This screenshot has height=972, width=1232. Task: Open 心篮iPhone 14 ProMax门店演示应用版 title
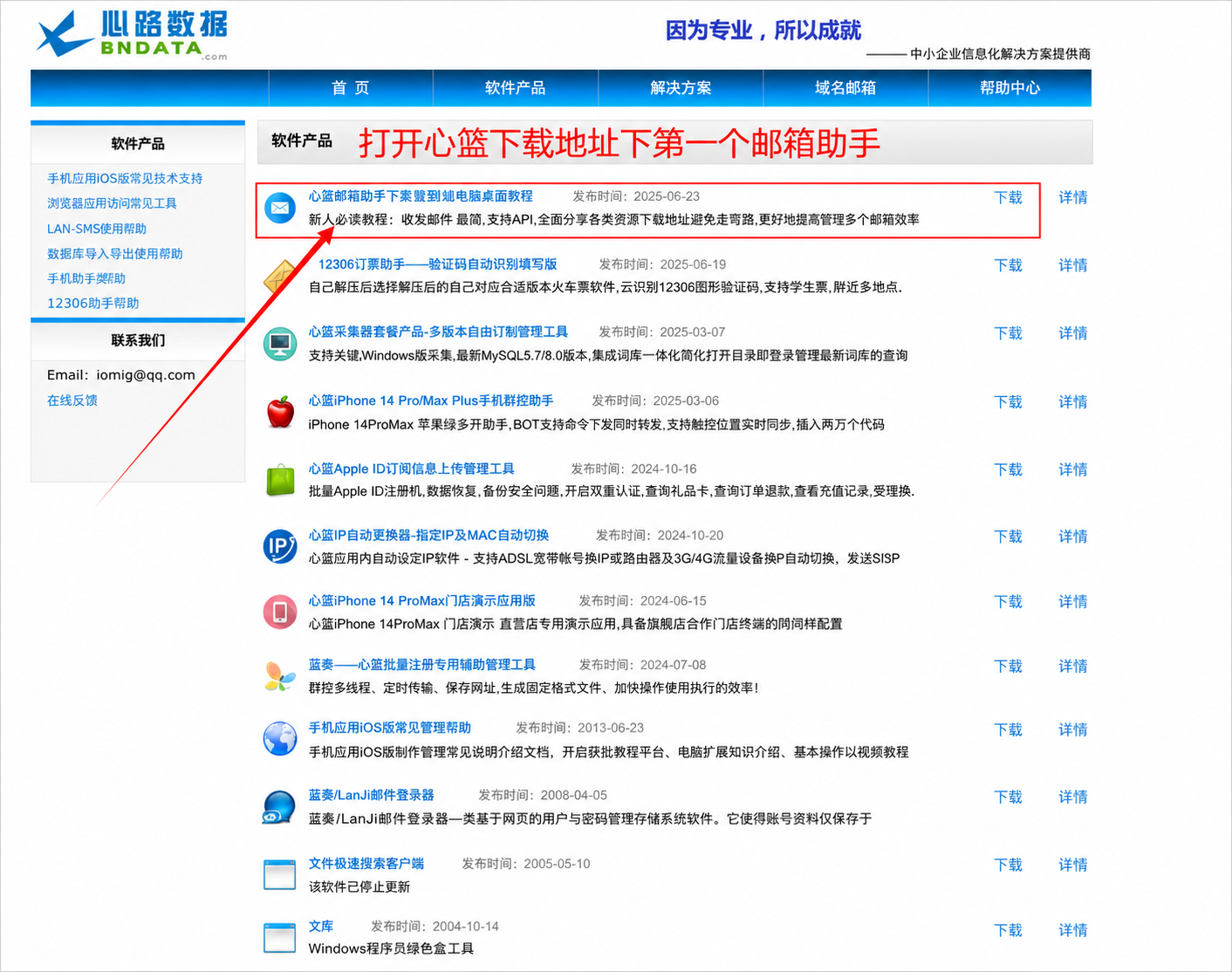422,600
